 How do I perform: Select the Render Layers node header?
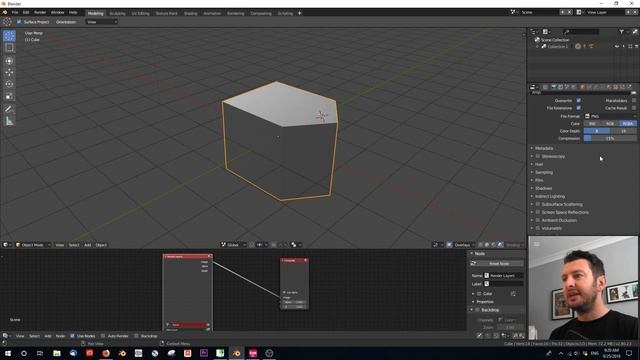188,256
